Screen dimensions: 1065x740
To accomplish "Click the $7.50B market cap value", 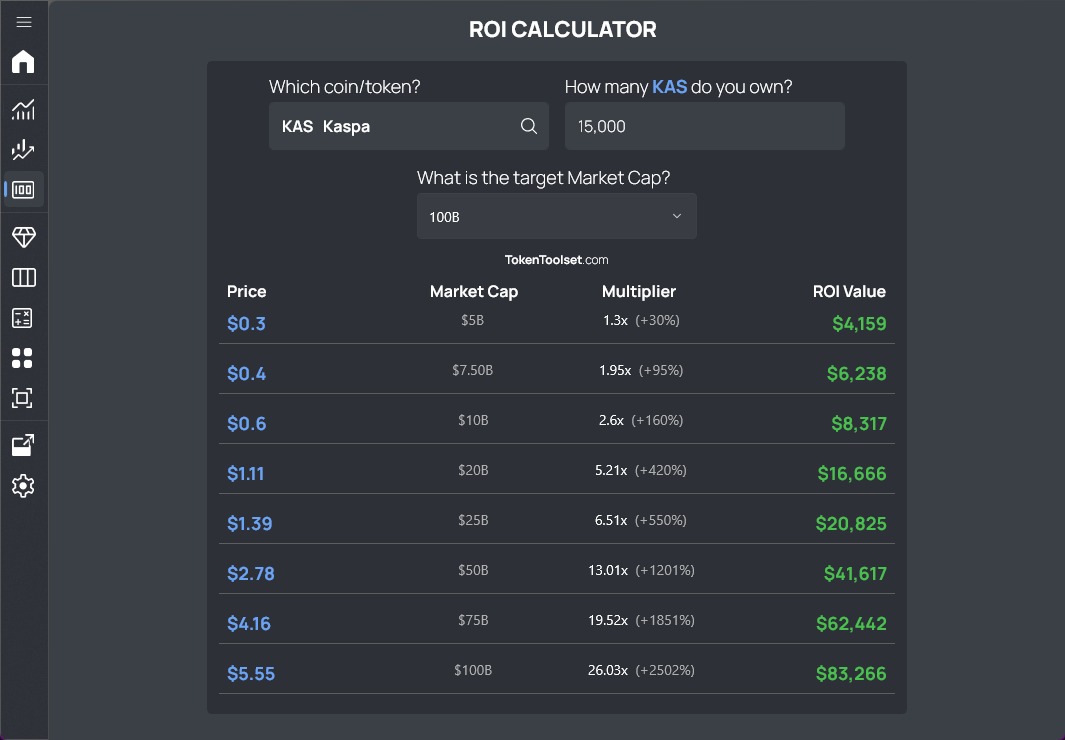I will [473, 371].
